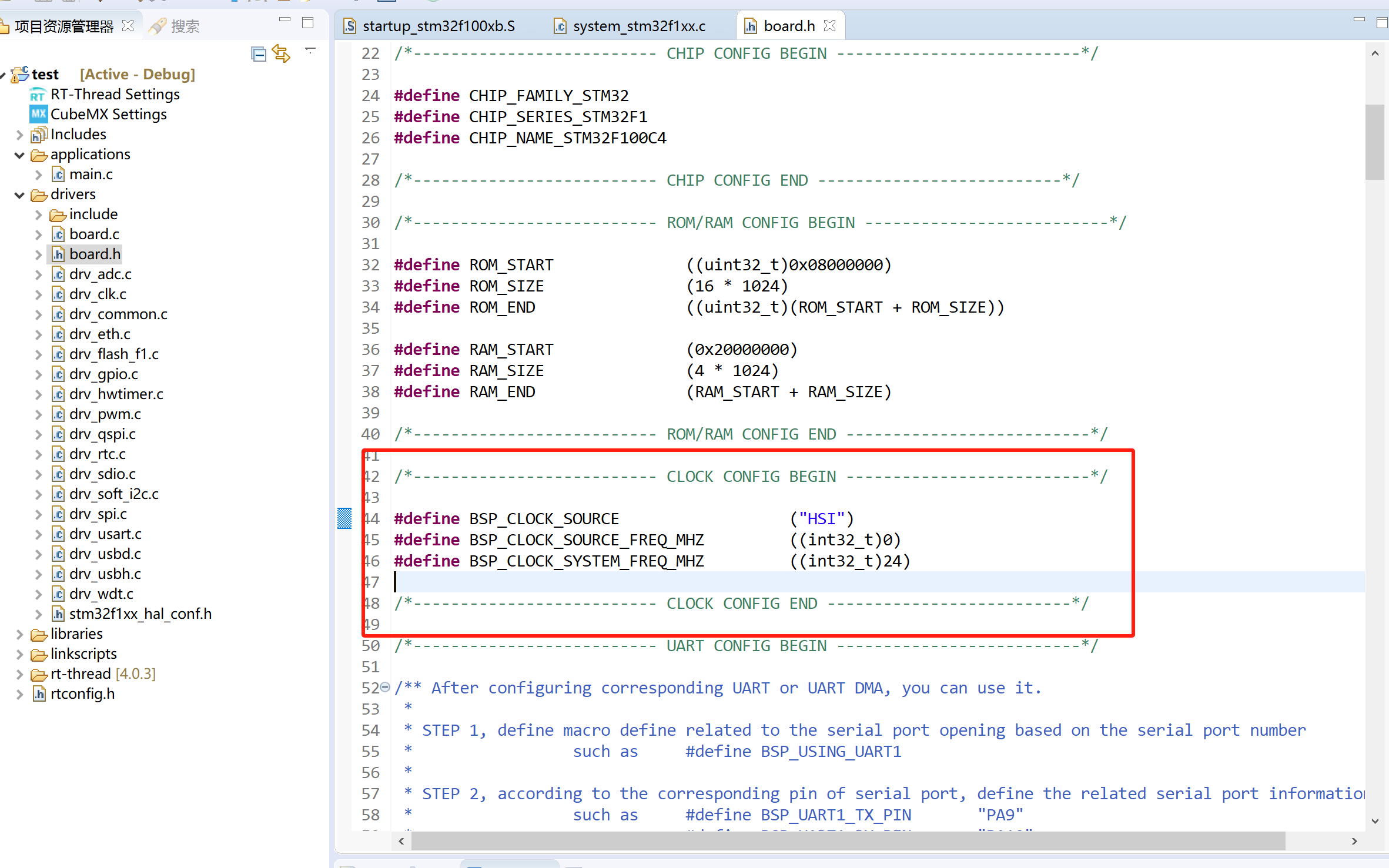This screenshot has height=868, width=1389.
Task: Select drv_gpio.c in project tree
Action: coord(103,374)
